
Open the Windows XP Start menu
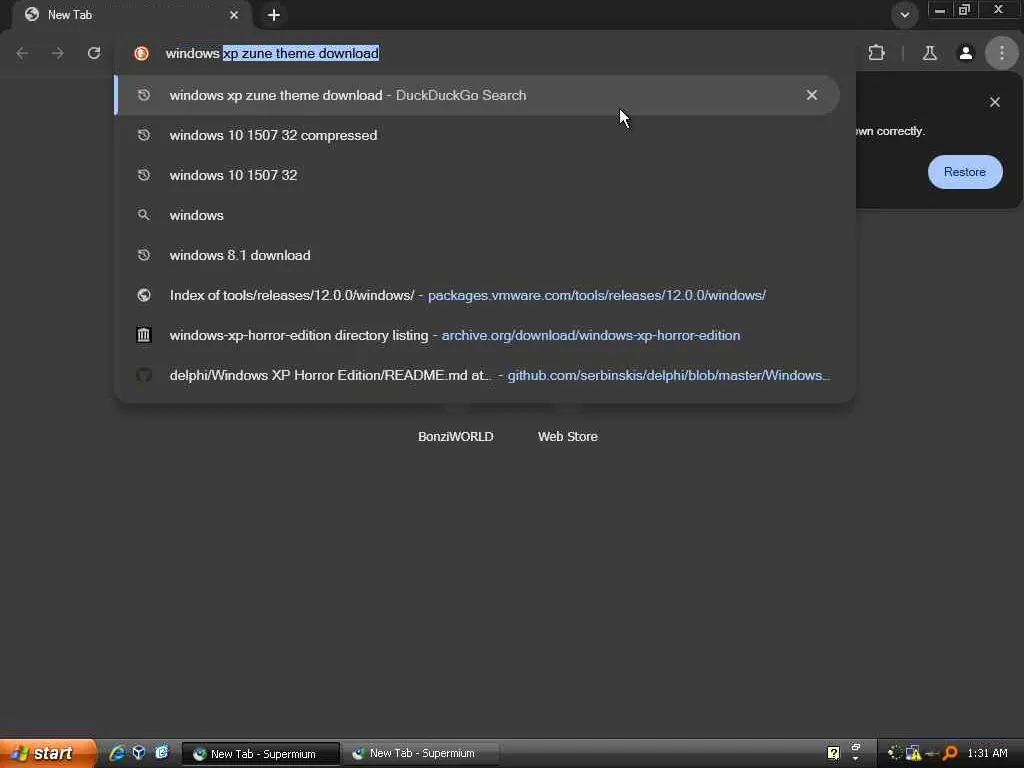[x=48, y=753]
